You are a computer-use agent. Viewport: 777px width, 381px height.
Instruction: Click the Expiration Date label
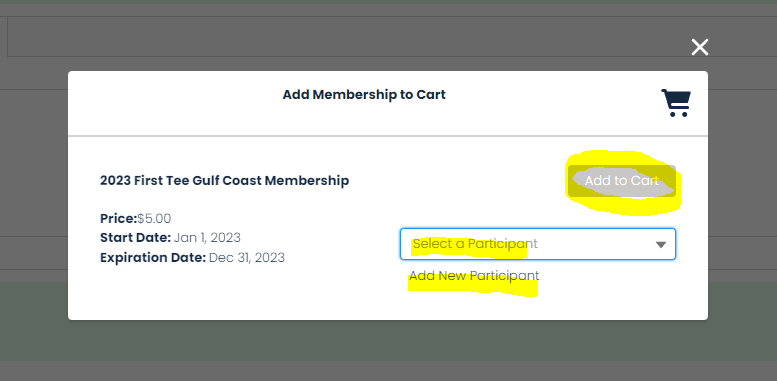[153, 258]
